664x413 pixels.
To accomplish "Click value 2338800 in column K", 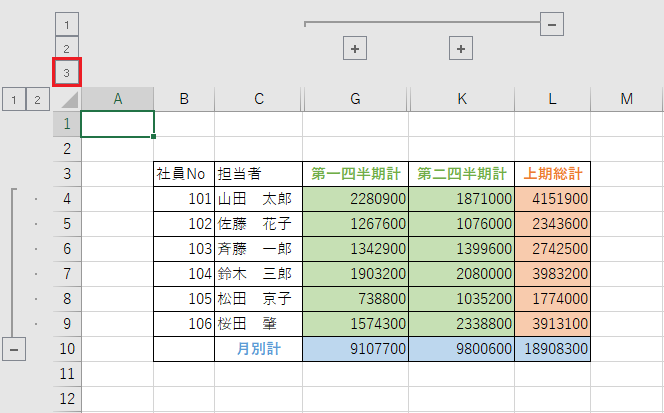I will click(462, 324).
